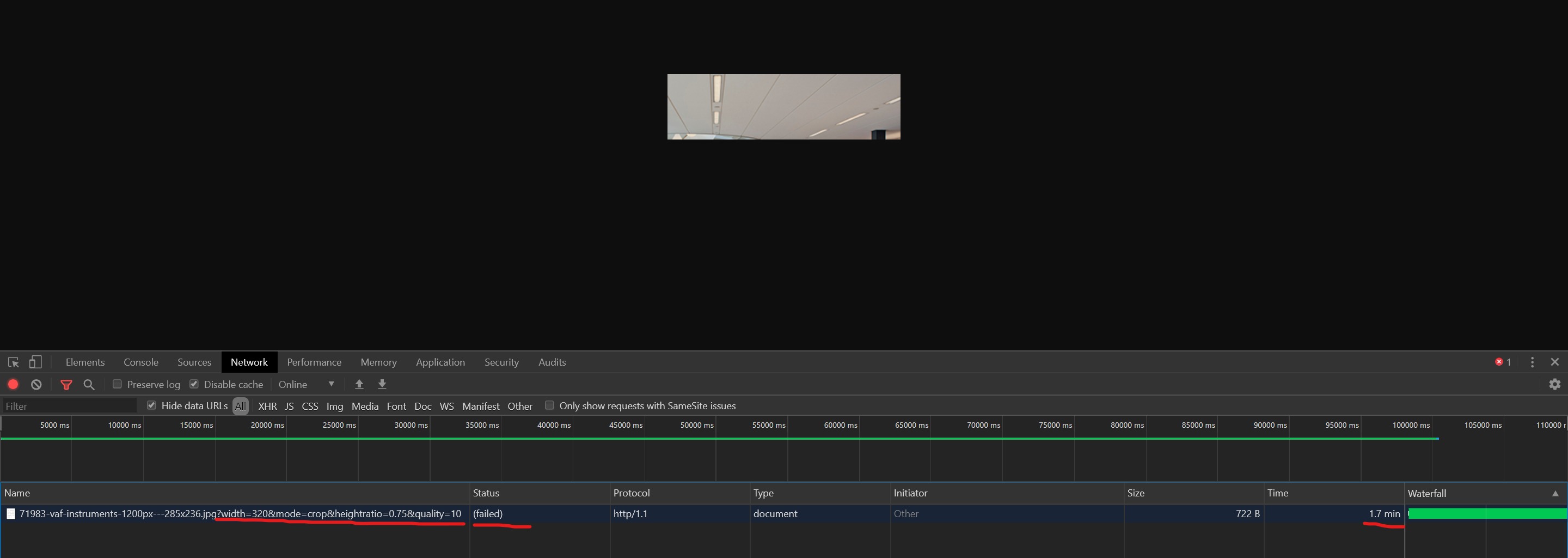Click the import HAR upload arrow
1568x558 pixels.
coord(359,384)
